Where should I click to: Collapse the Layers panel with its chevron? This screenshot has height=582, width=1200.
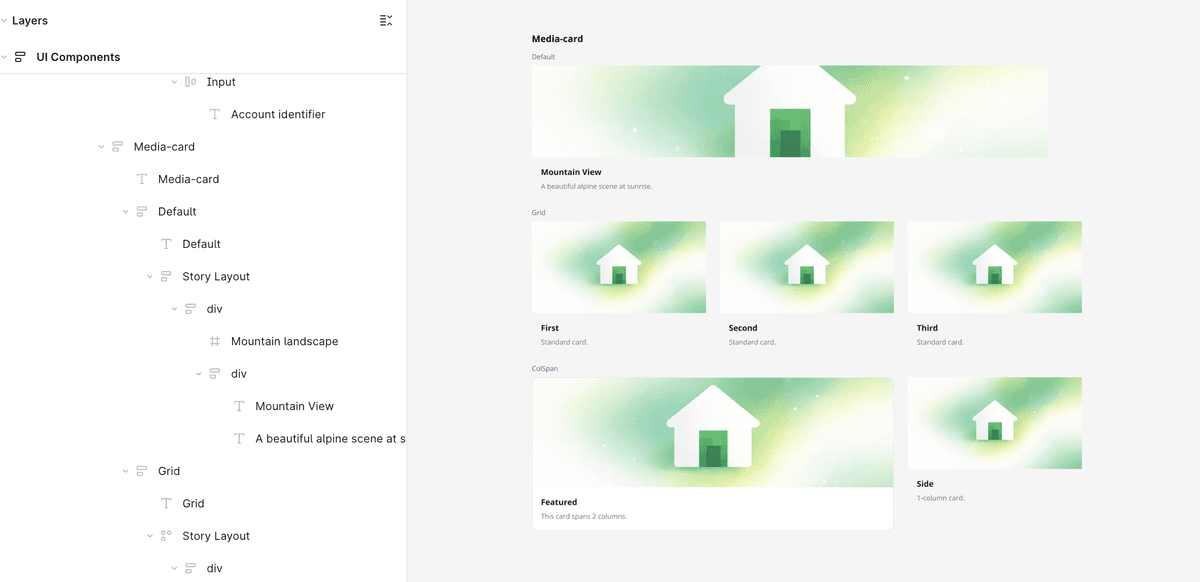(x=6, y=20)
